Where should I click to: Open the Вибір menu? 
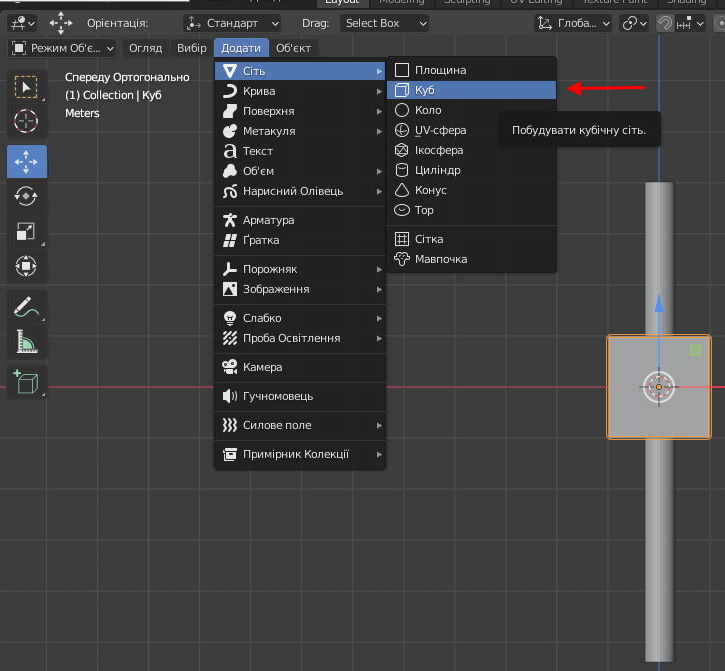click(191, 48)
